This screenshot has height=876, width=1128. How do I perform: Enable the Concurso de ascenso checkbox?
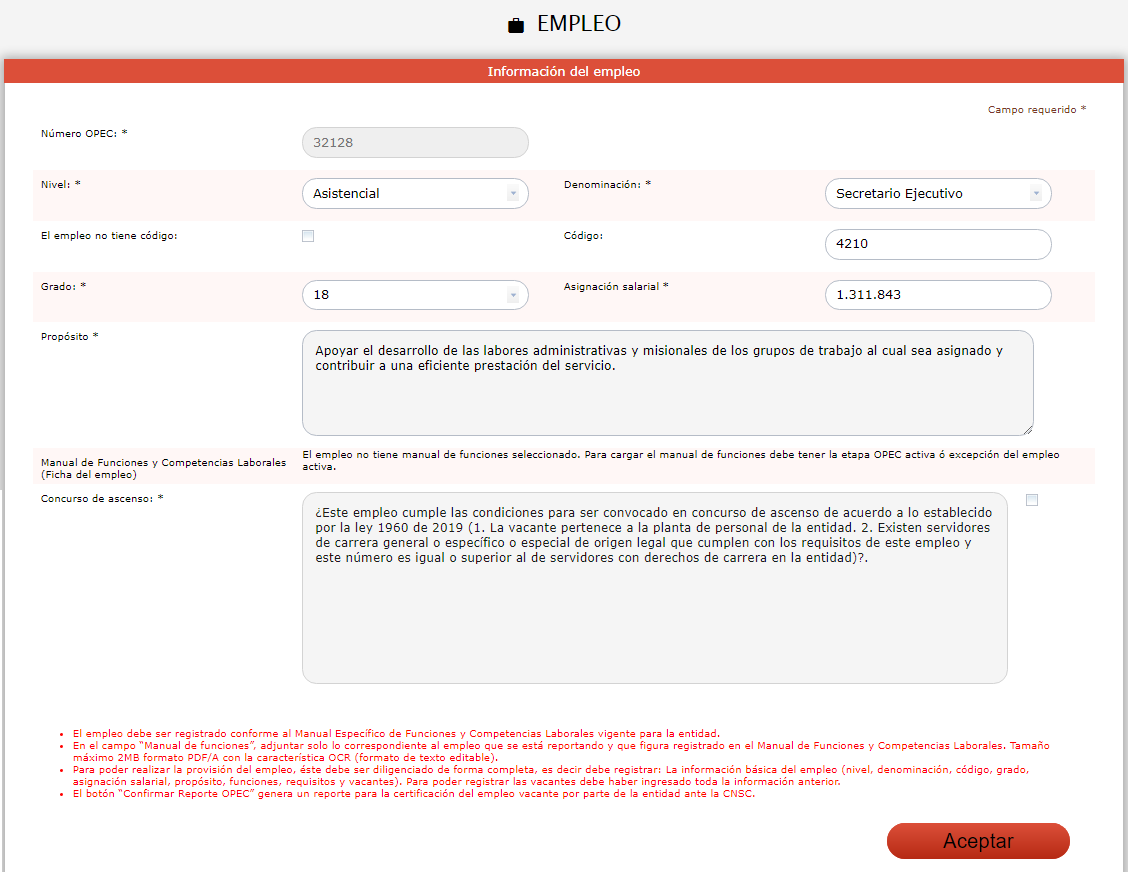point(1032,500)
